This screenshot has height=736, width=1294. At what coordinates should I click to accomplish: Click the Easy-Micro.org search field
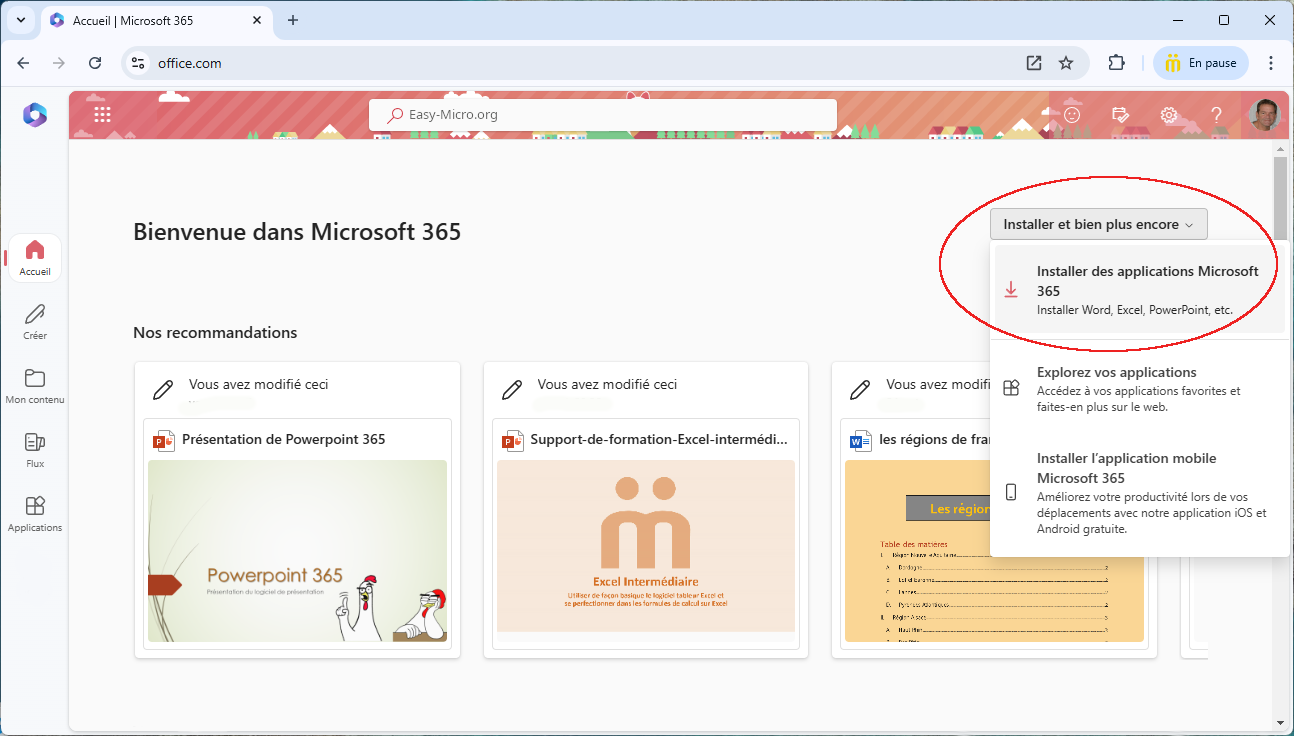coord(603,115)
